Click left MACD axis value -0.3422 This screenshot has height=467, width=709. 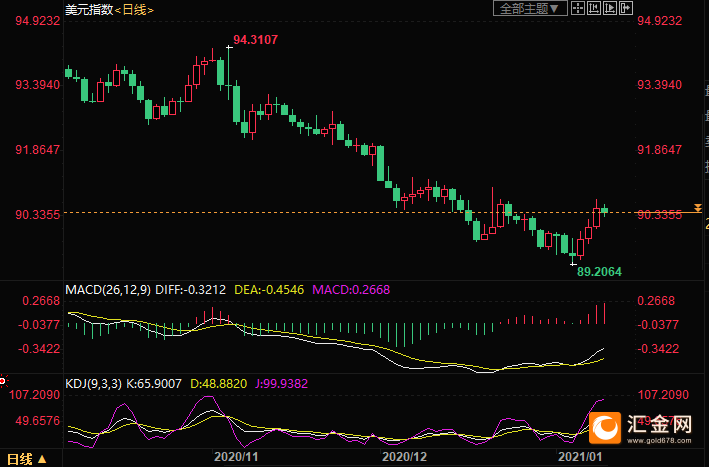[39, 349]
